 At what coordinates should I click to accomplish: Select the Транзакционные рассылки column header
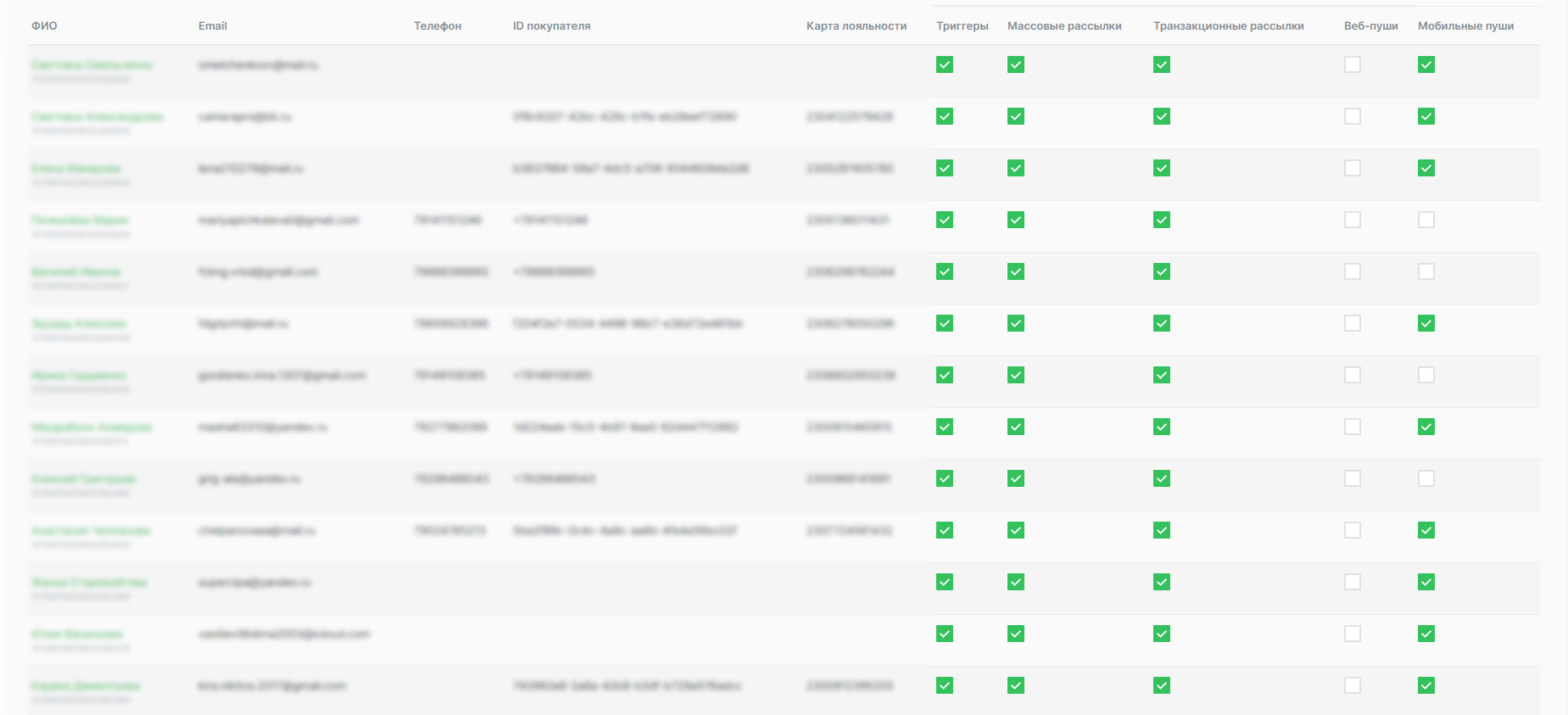pyautogui.click(x=1228, y=26)
